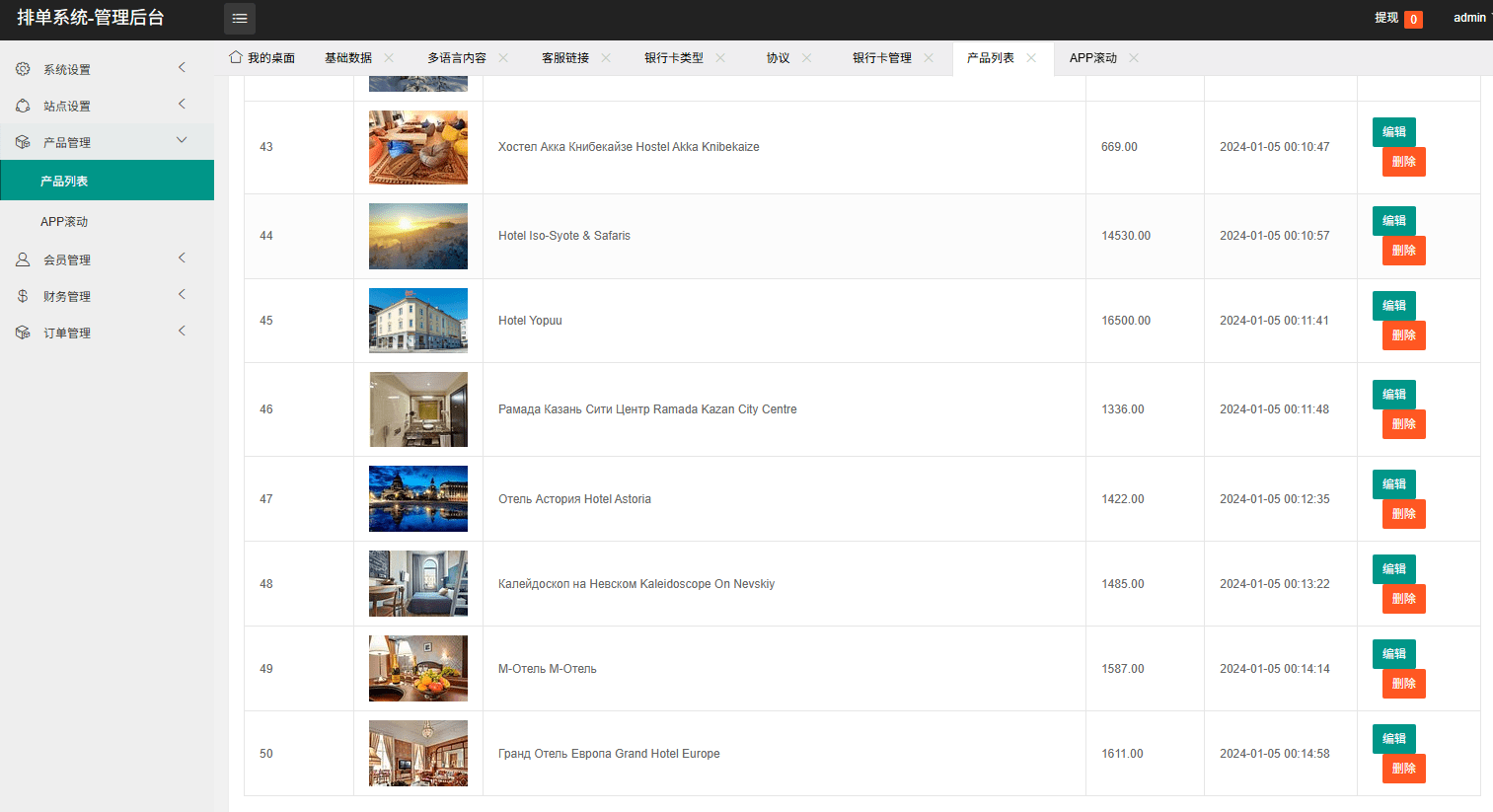Click the Member Management person icon

click(x=23, y=259)
